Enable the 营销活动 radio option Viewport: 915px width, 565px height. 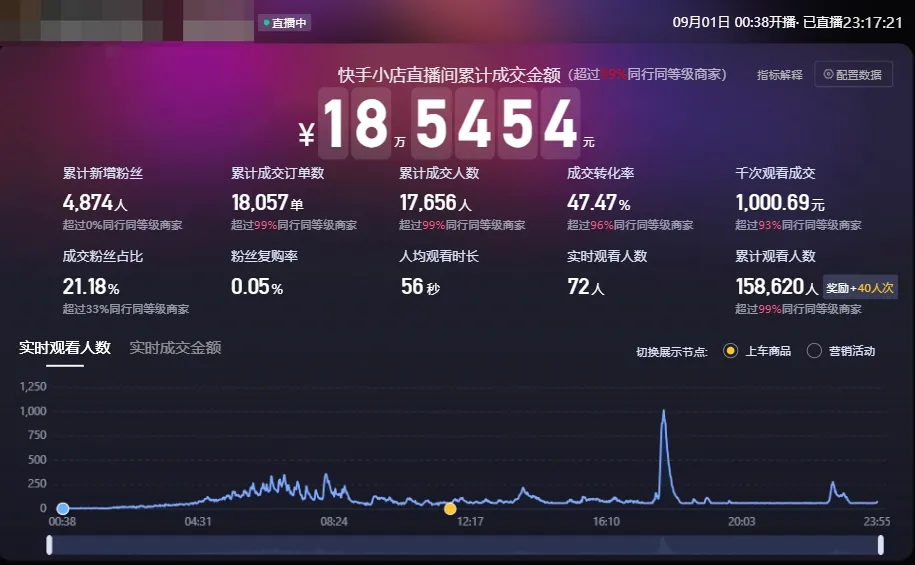pos(814,351)
